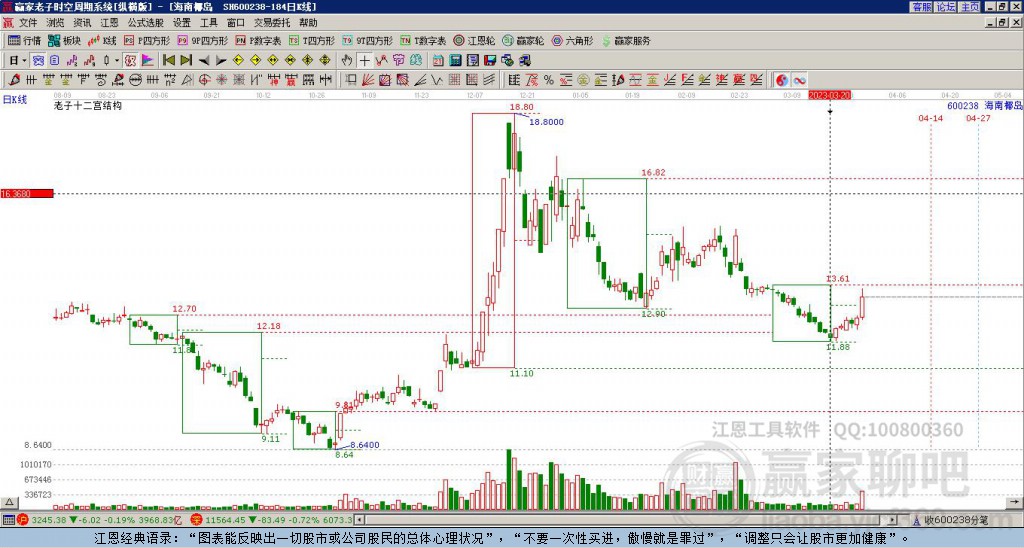Click the 600238 海南椰岛 stock label
Image resolution: width=1024 pixels, height=548 pixels.
[984, 105]
